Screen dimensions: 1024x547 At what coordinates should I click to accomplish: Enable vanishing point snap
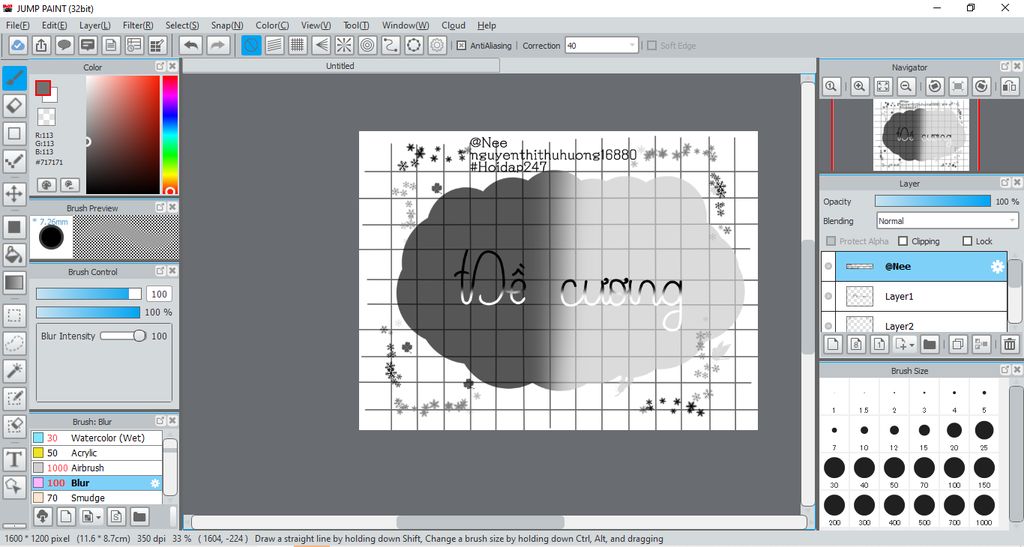[321, 45]
